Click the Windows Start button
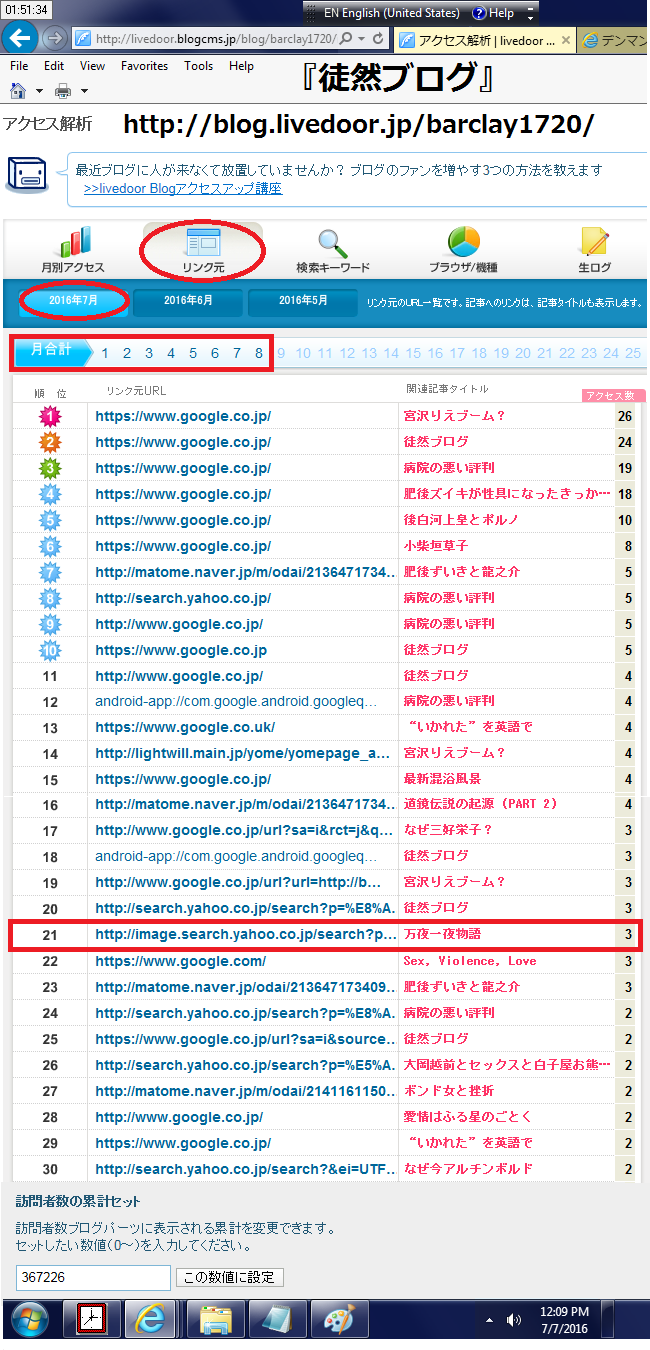The height and width of the screenshot is (1350, 650). 30,1320
